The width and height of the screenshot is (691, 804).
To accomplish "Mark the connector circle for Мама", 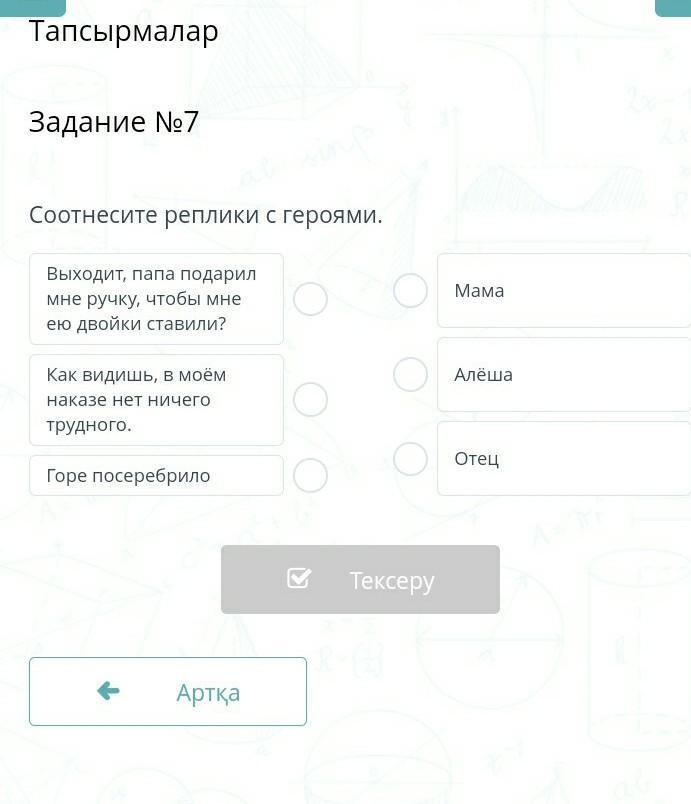I will 410,291.
